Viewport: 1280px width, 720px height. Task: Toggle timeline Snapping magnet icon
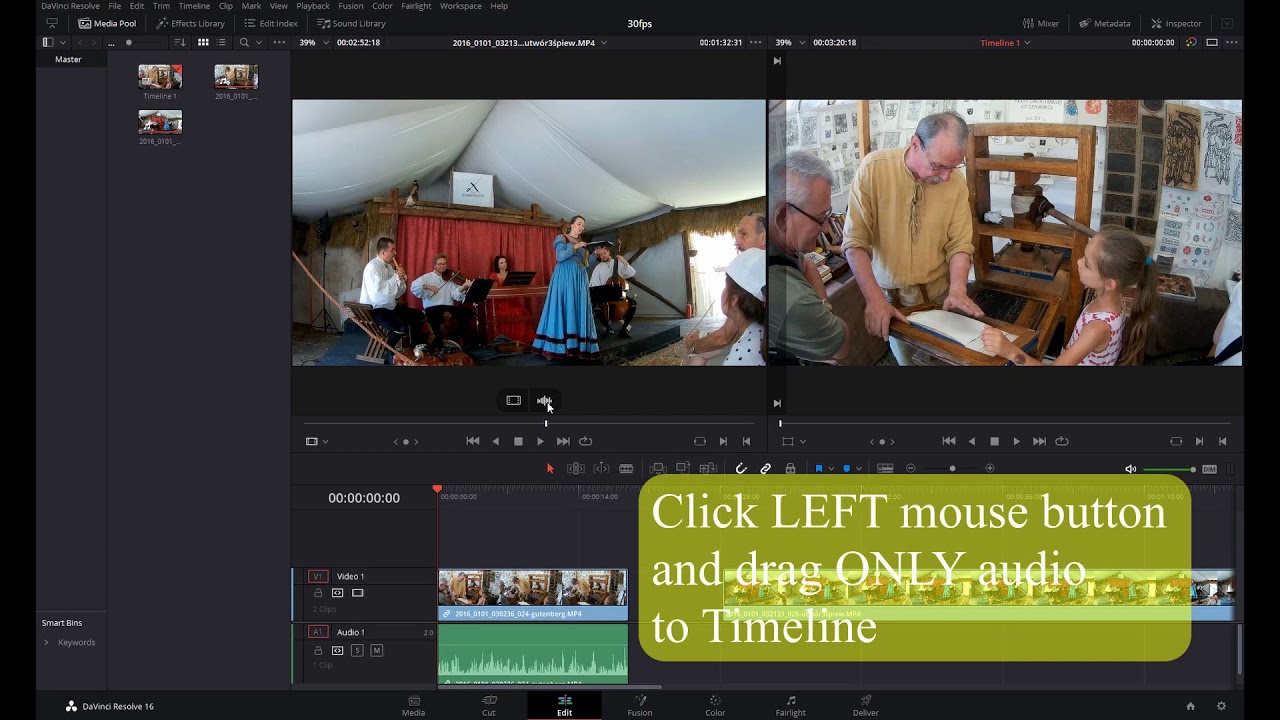[741, 468]
